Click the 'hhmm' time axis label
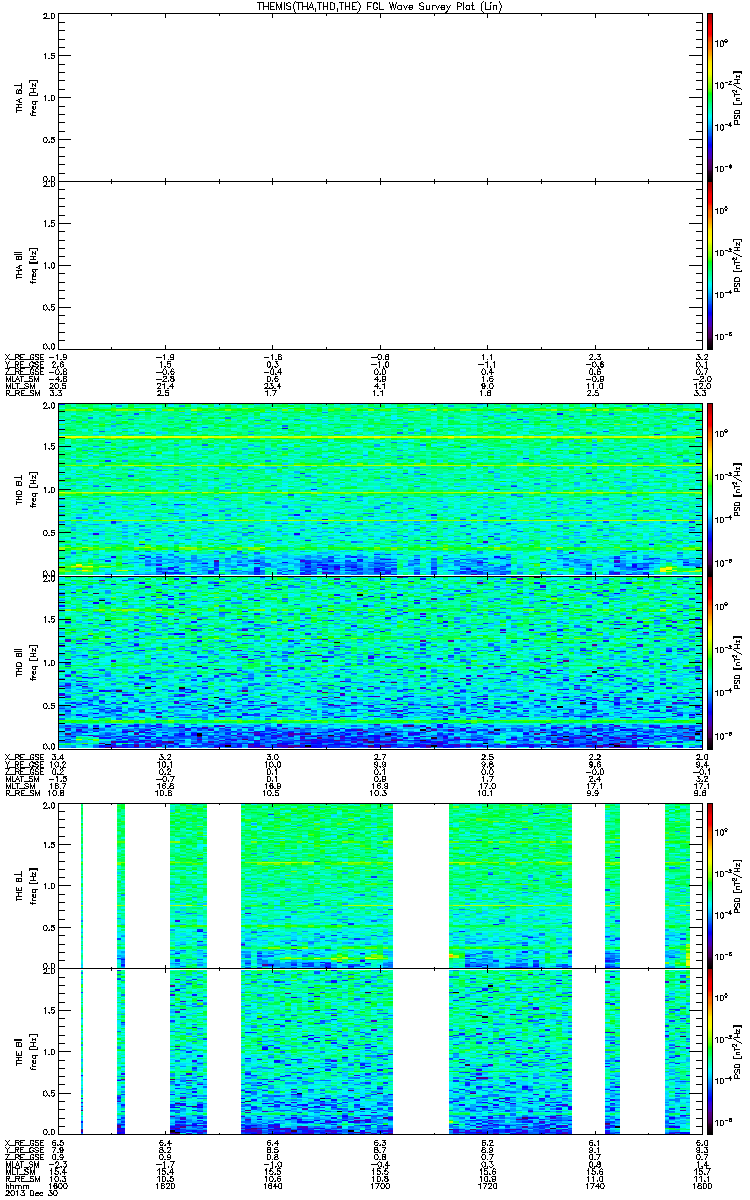 tap(16, 1184)
